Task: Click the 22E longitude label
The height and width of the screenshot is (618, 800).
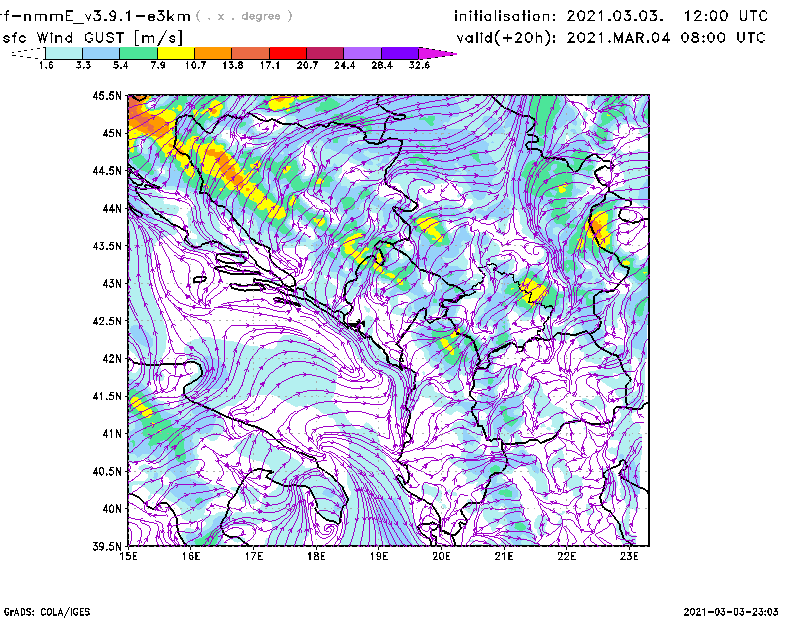Action: coord(567,556)
